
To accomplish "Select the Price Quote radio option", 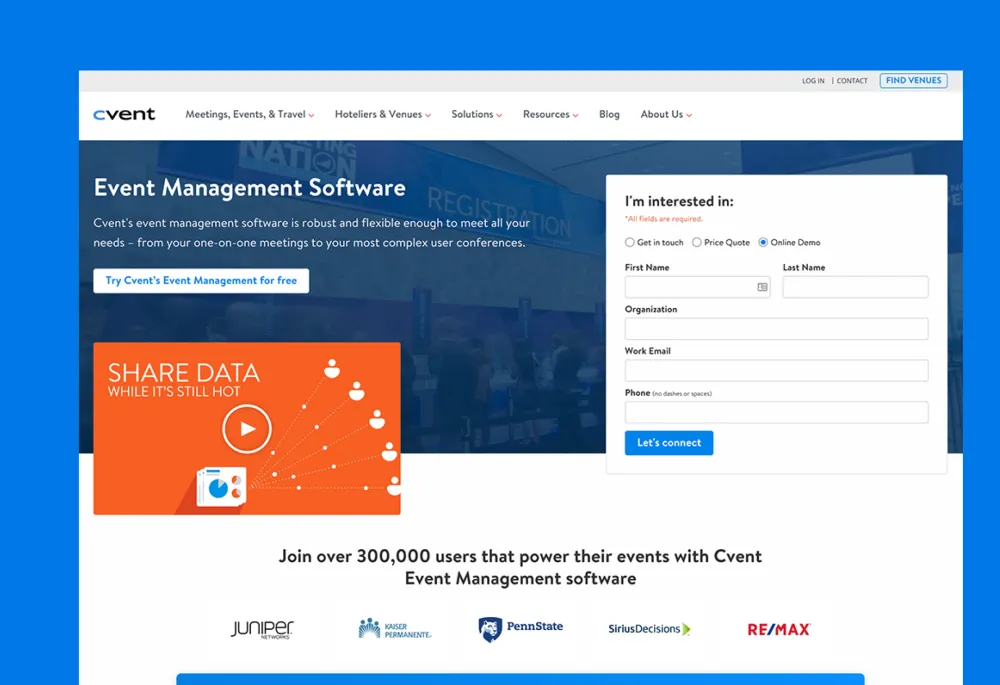I will pyautogui.click(x=697, y=242).
